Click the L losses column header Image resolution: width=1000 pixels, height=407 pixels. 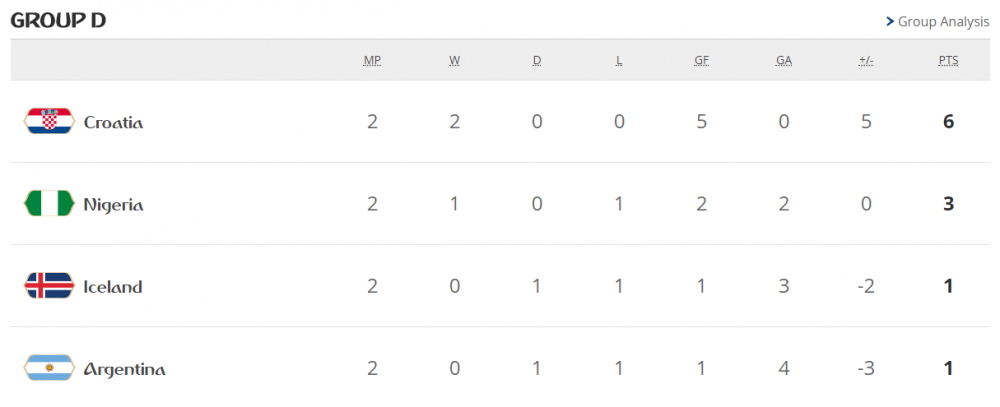point(619,61)
